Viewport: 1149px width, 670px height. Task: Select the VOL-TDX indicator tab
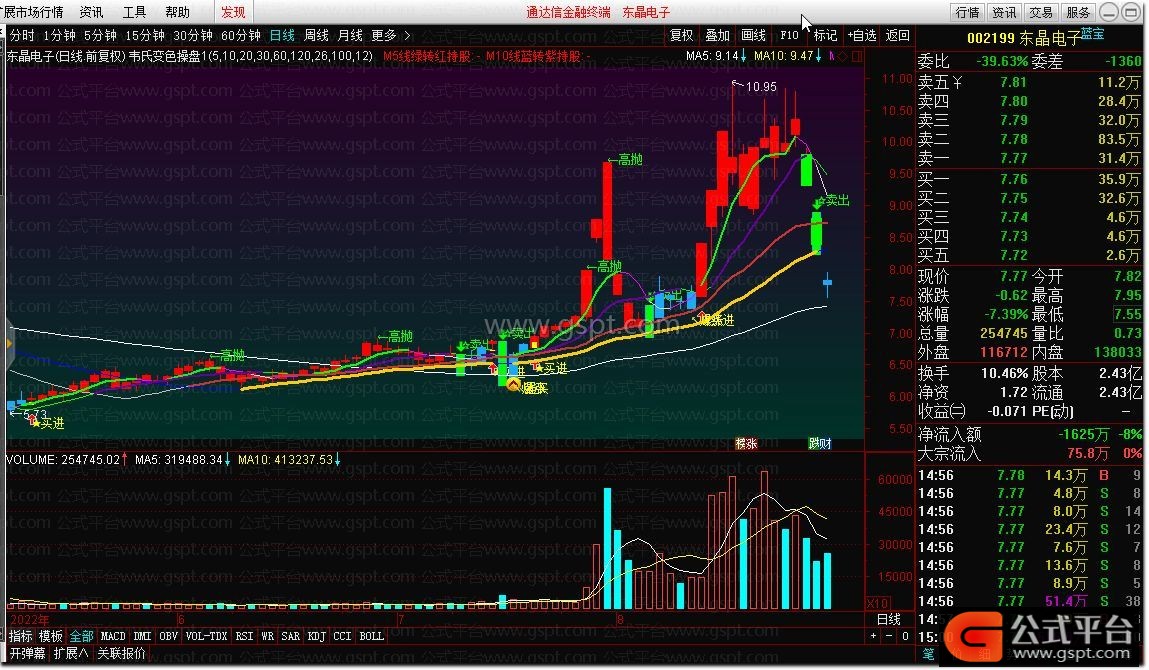pos(207,636)
